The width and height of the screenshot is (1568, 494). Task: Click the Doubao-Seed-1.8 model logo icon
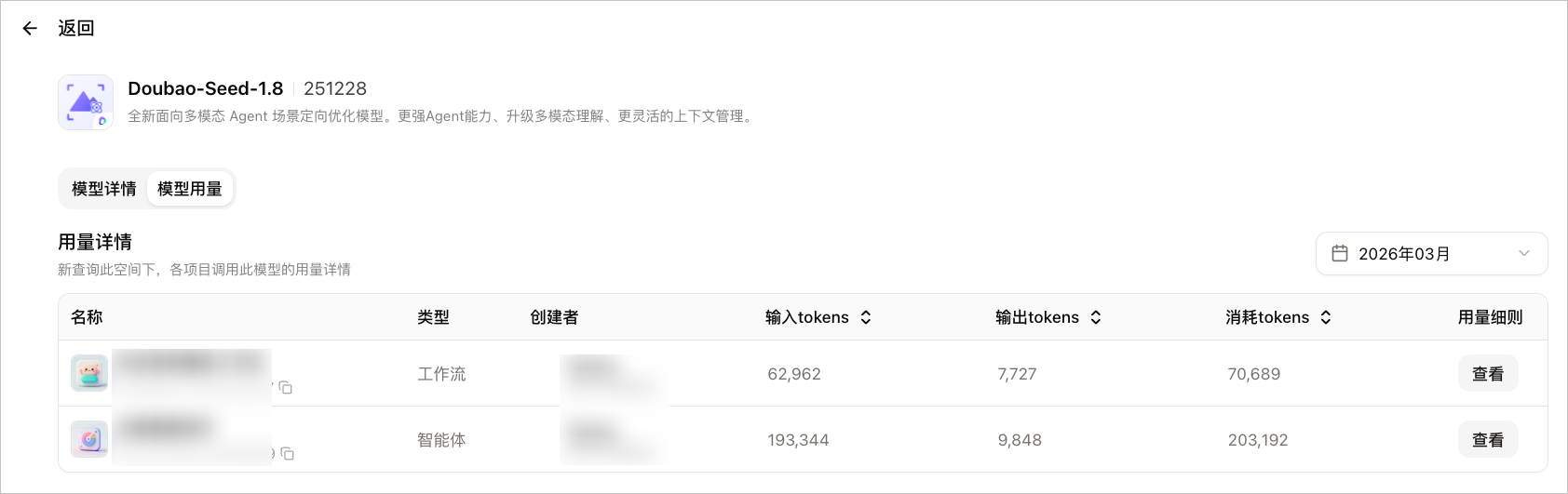click(86, 102)
